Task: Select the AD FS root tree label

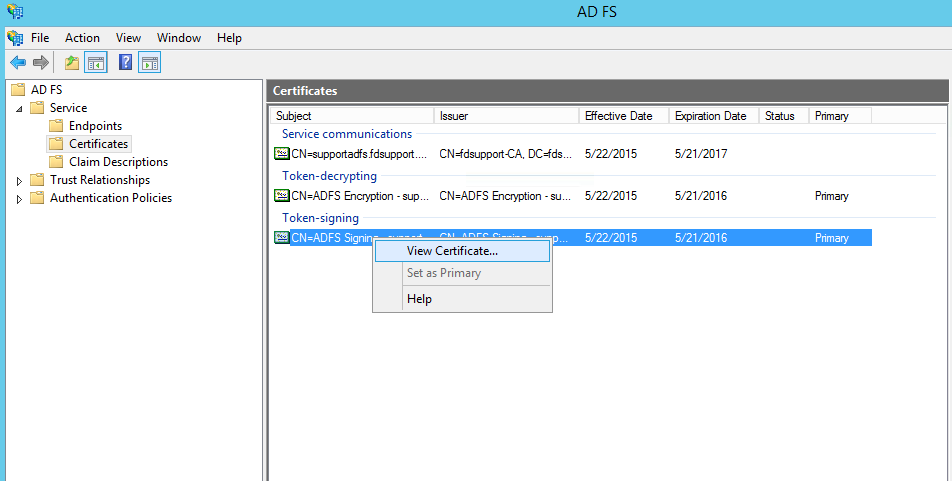Action: 47,90
